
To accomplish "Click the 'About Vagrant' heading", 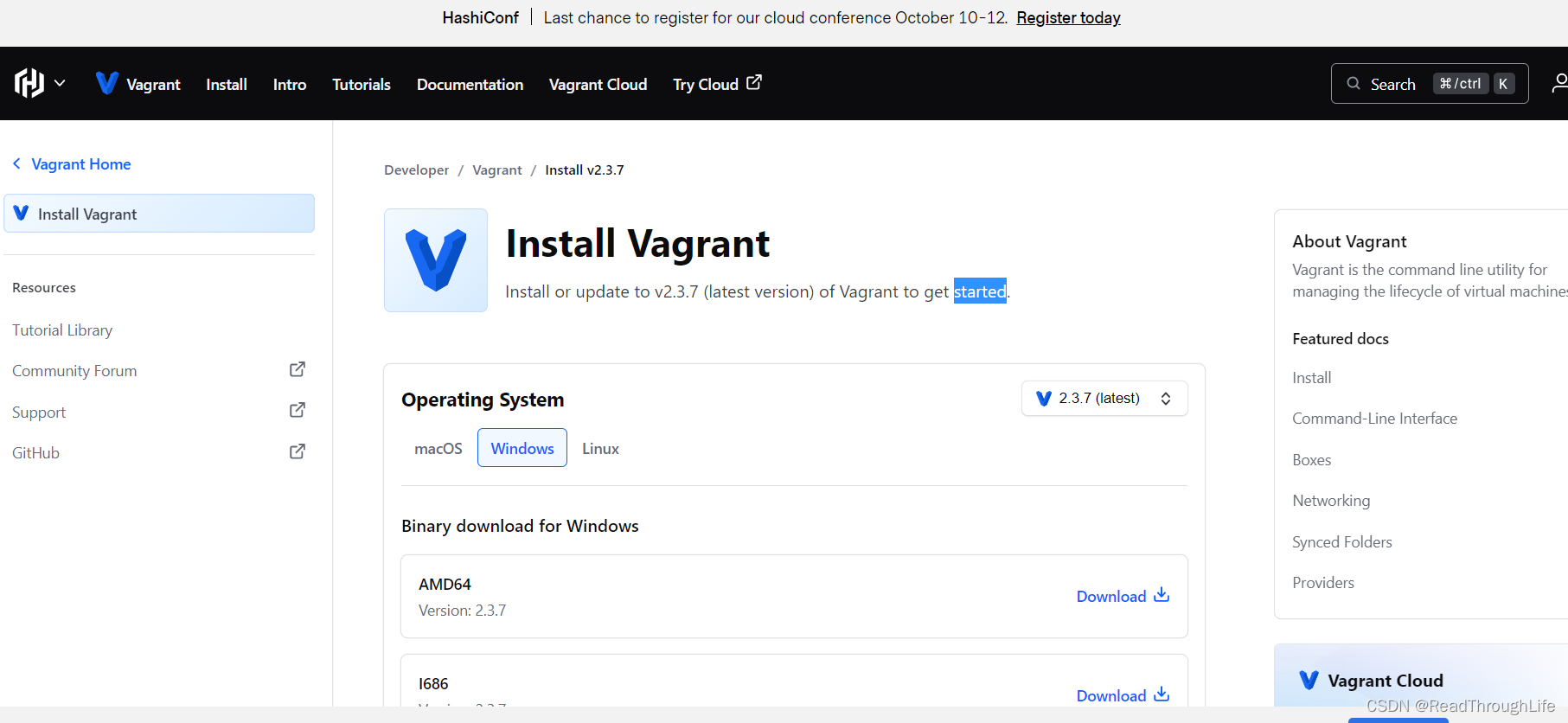I will 1349,241.
